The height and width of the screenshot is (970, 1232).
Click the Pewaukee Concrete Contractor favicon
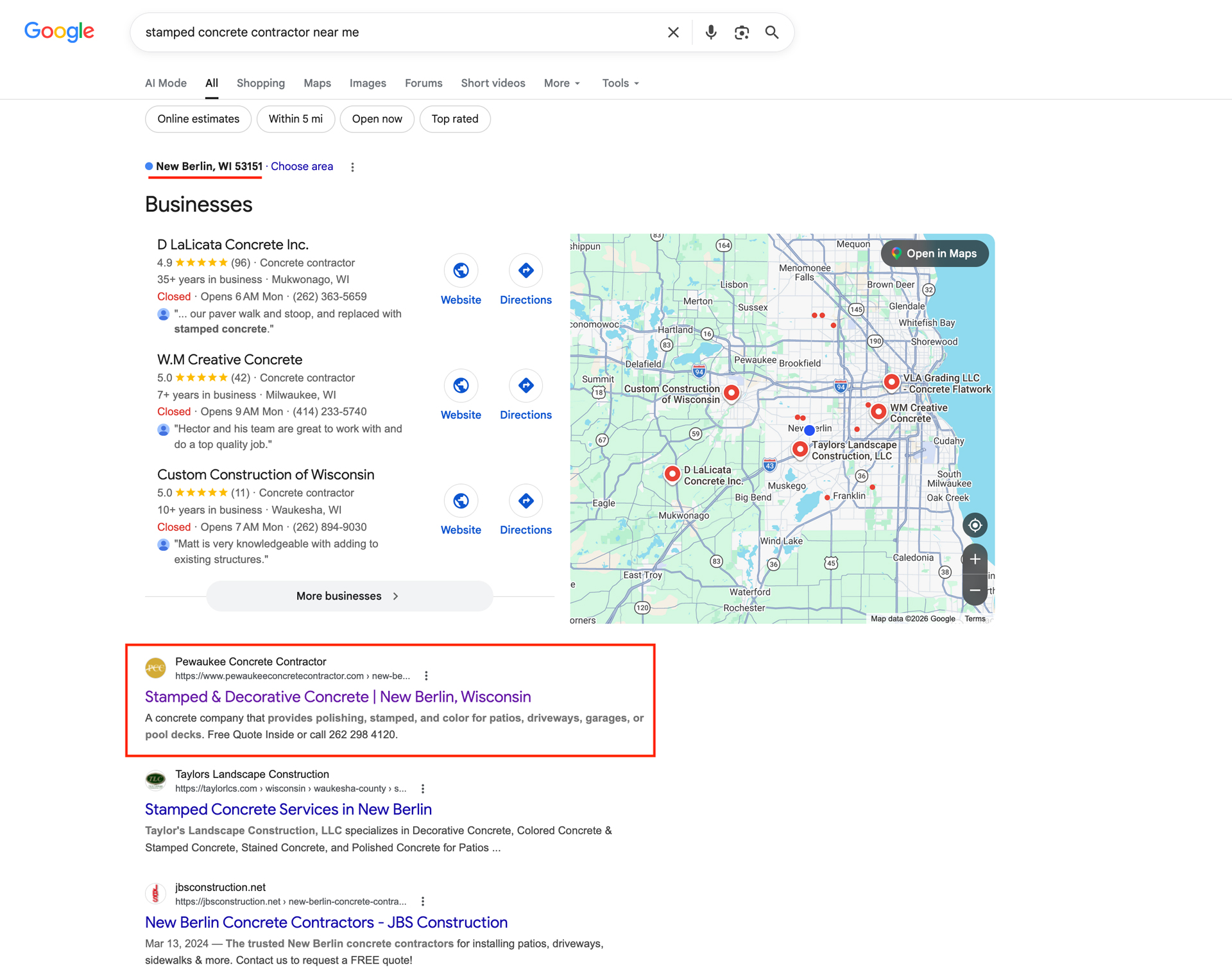pyautogui.click(x=155, y=668)
